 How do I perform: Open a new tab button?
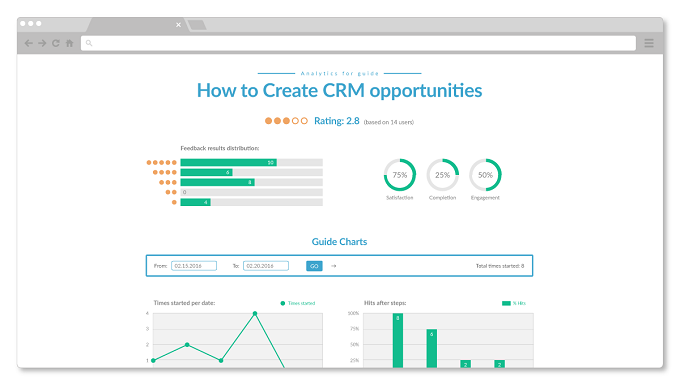coord(197,25)
